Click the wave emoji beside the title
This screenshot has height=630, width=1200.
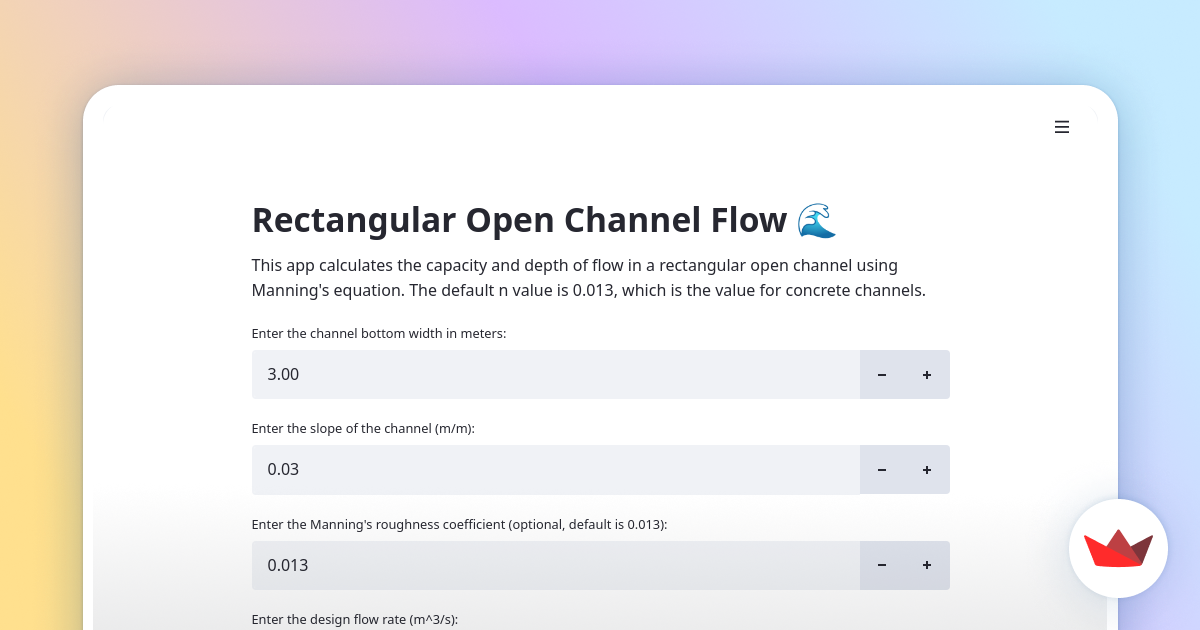(816, 219)
